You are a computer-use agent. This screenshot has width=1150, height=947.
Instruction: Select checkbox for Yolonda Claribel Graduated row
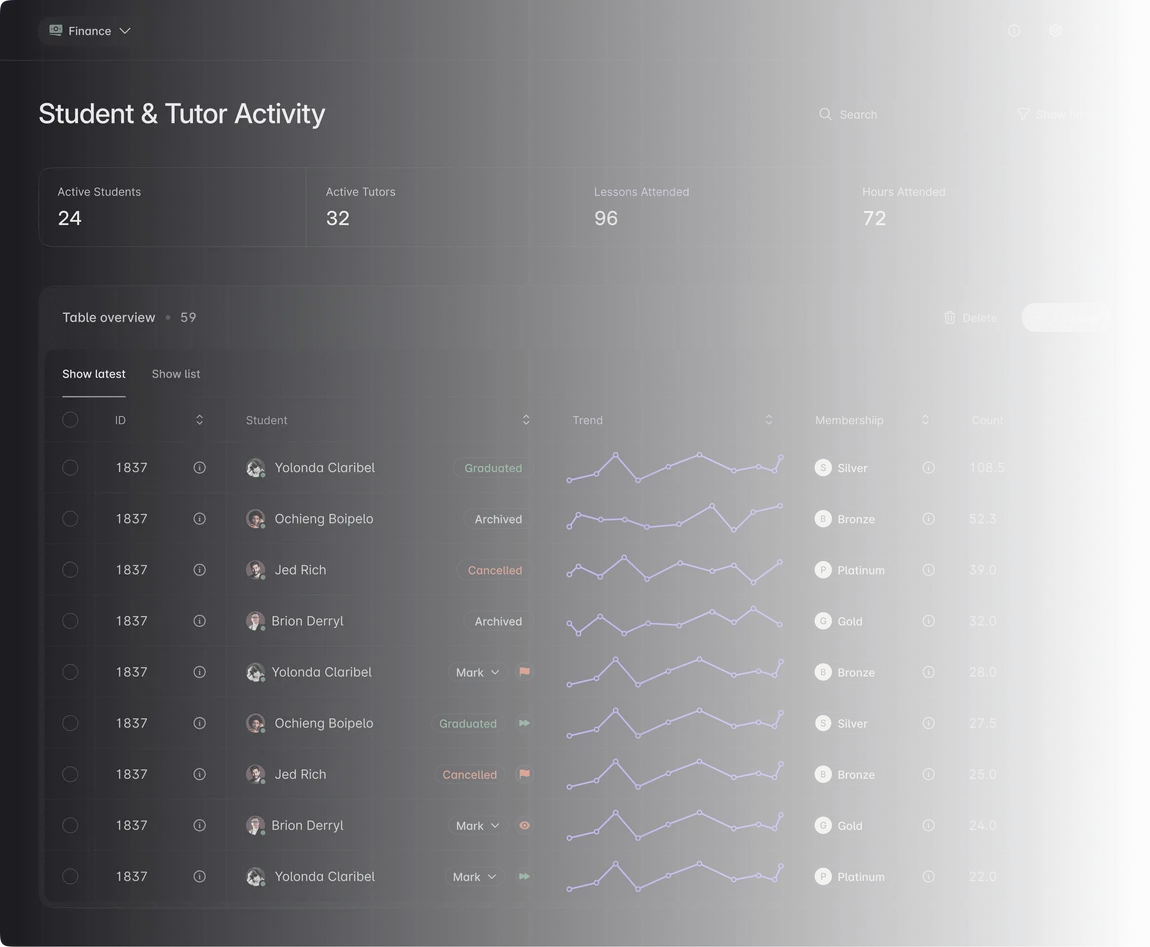click(x=70, y=467)
